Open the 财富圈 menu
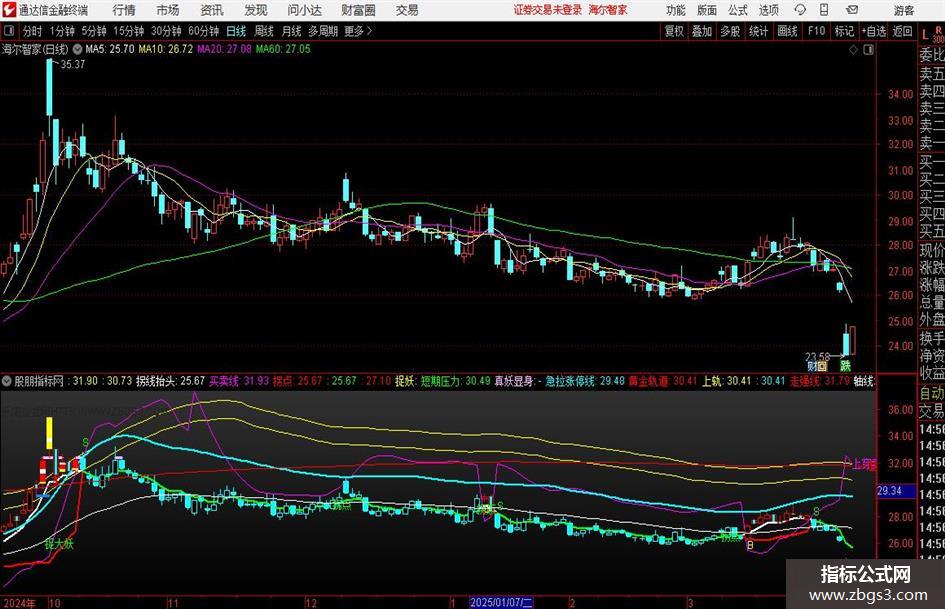This screenshot has height=609, width=945. pos(358,10)
